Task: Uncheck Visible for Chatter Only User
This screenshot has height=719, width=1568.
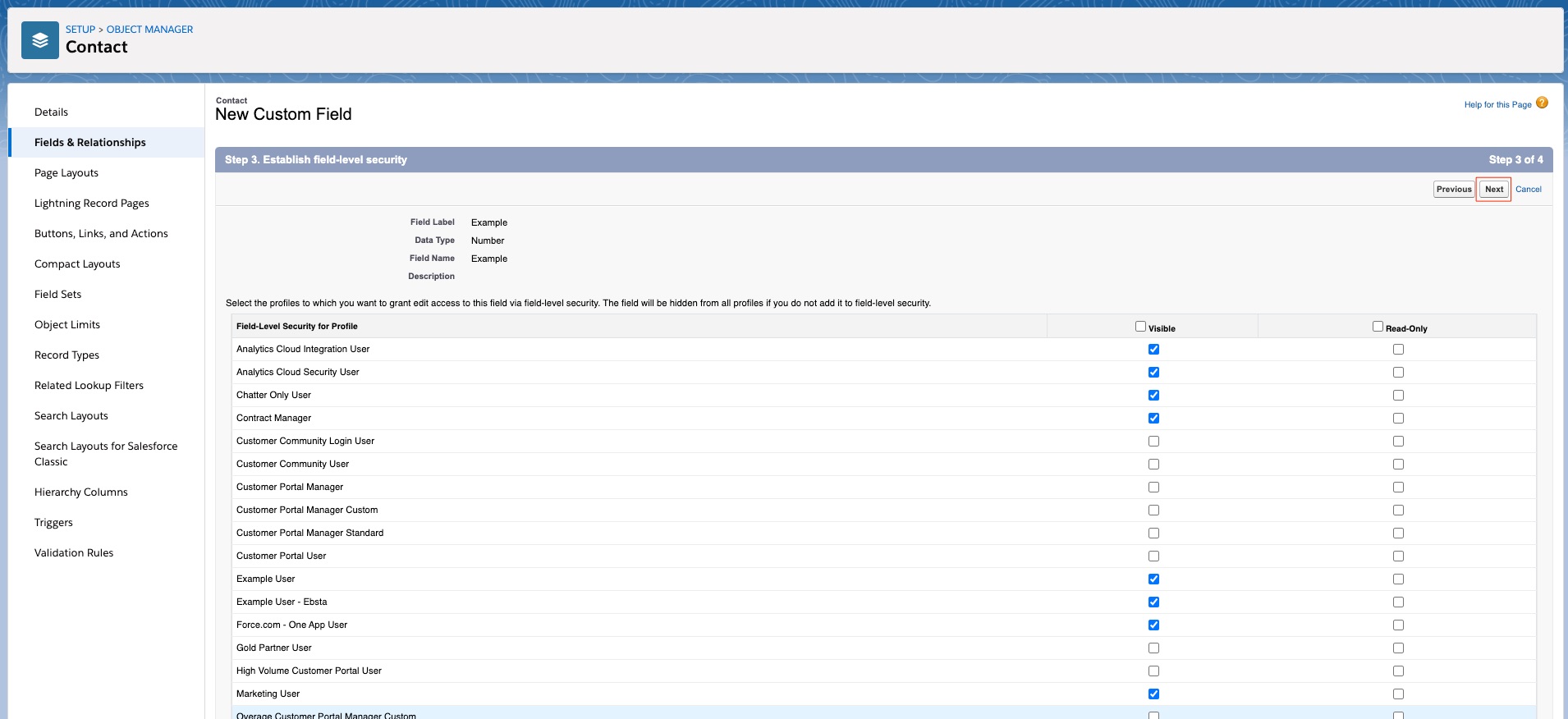Action: coord(1153,396)
